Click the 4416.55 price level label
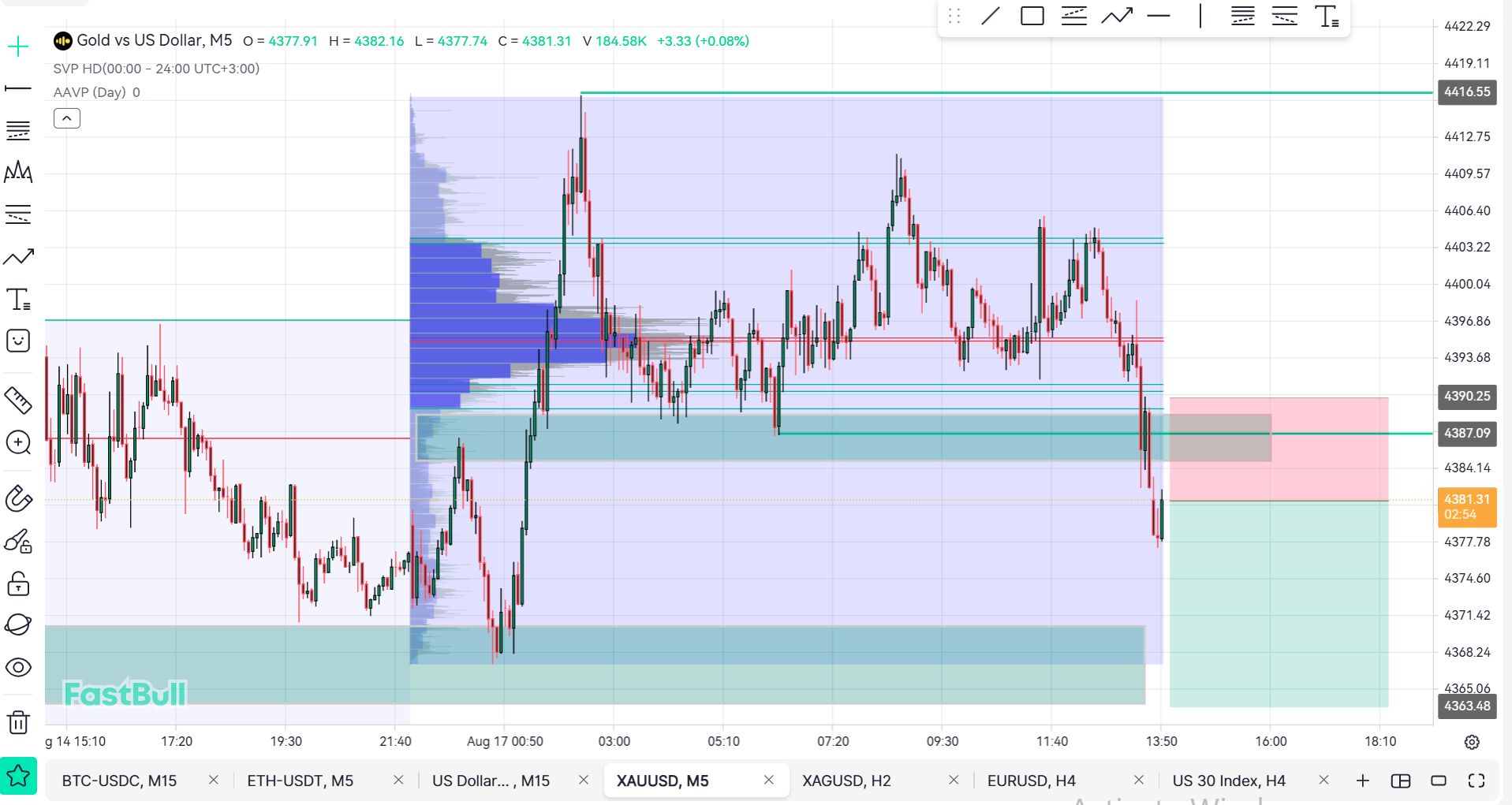This screenshot has width=1512, height=805. tap(1467, 91)
